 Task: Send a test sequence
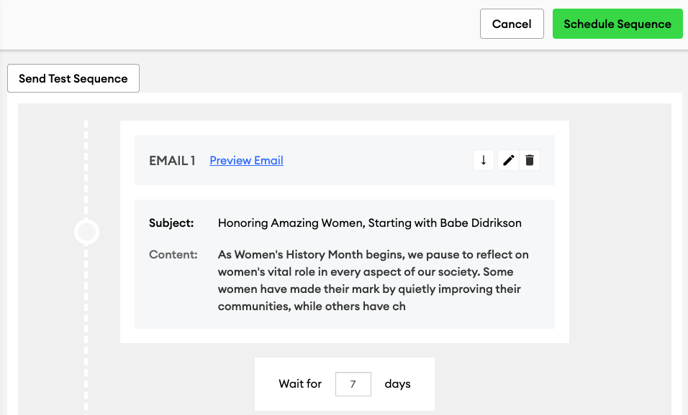point(73,79)
